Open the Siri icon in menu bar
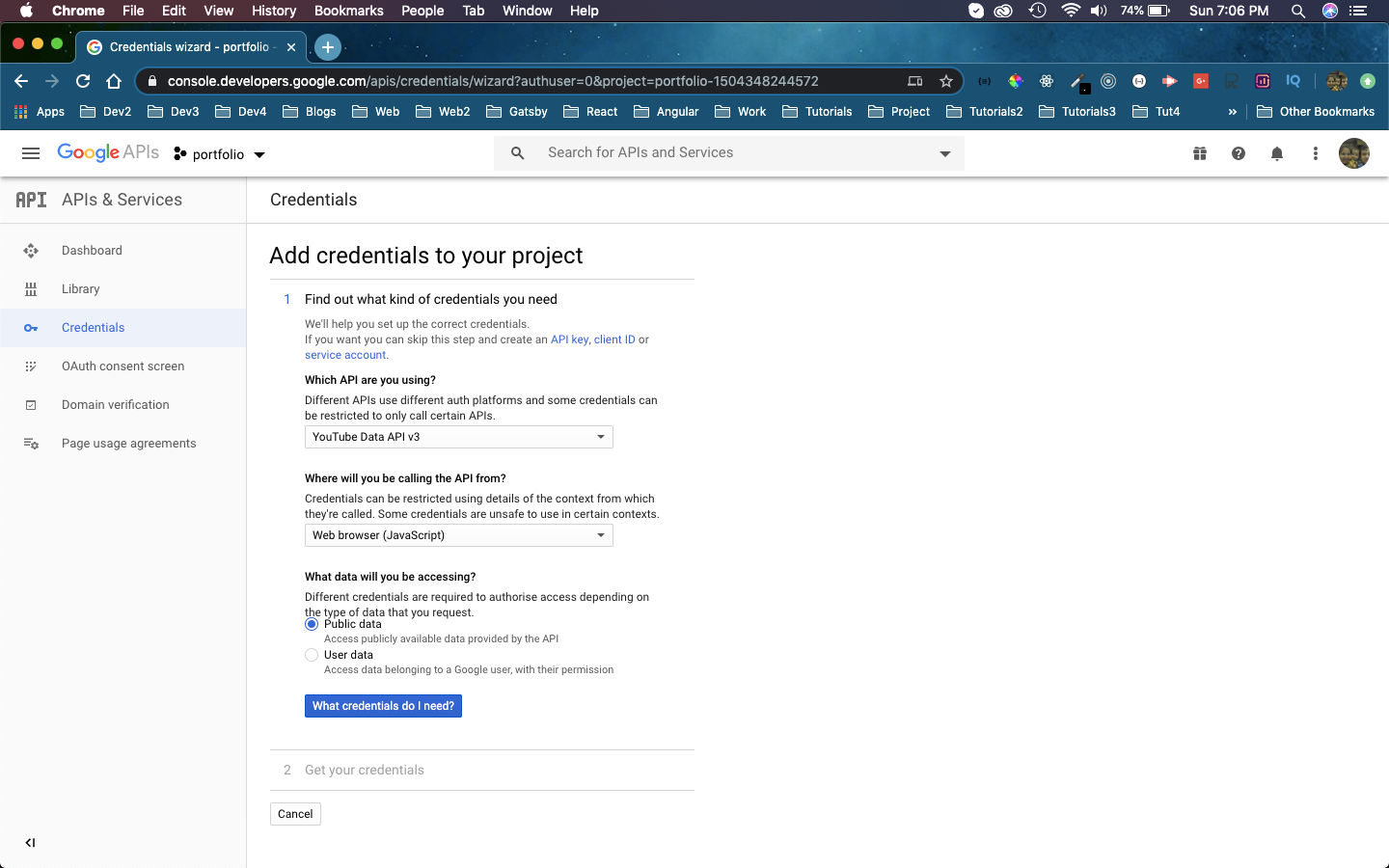The image size is (1389, 868). pyautogui.click(x=1330, y=11)
